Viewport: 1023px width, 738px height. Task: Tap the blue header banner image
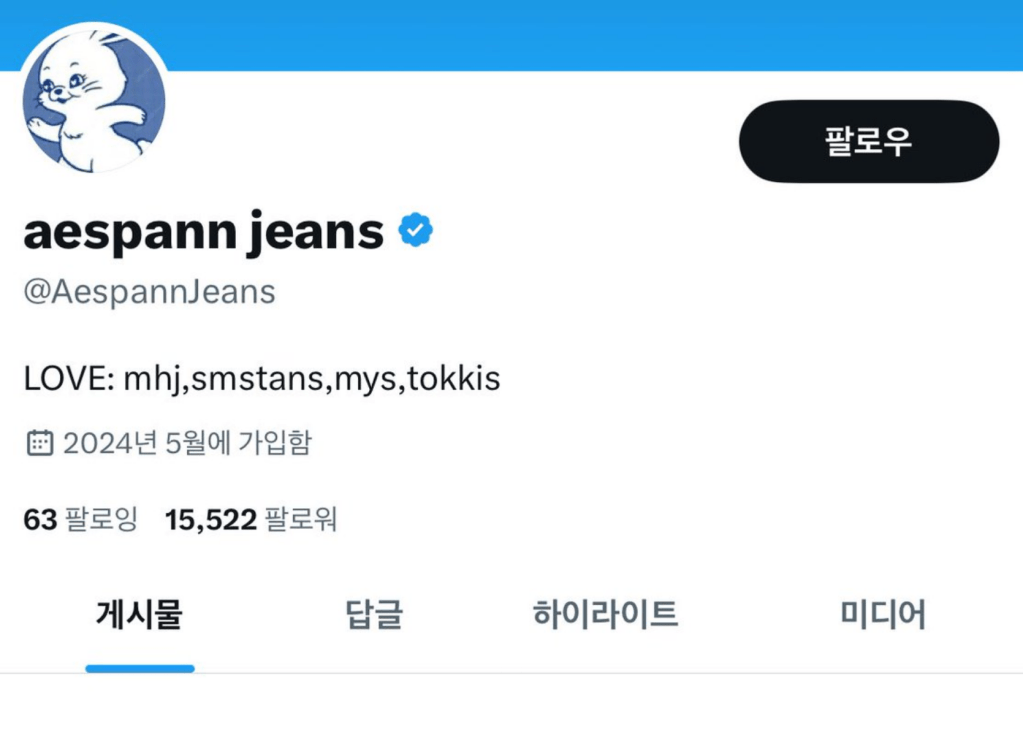pos(600,34)
